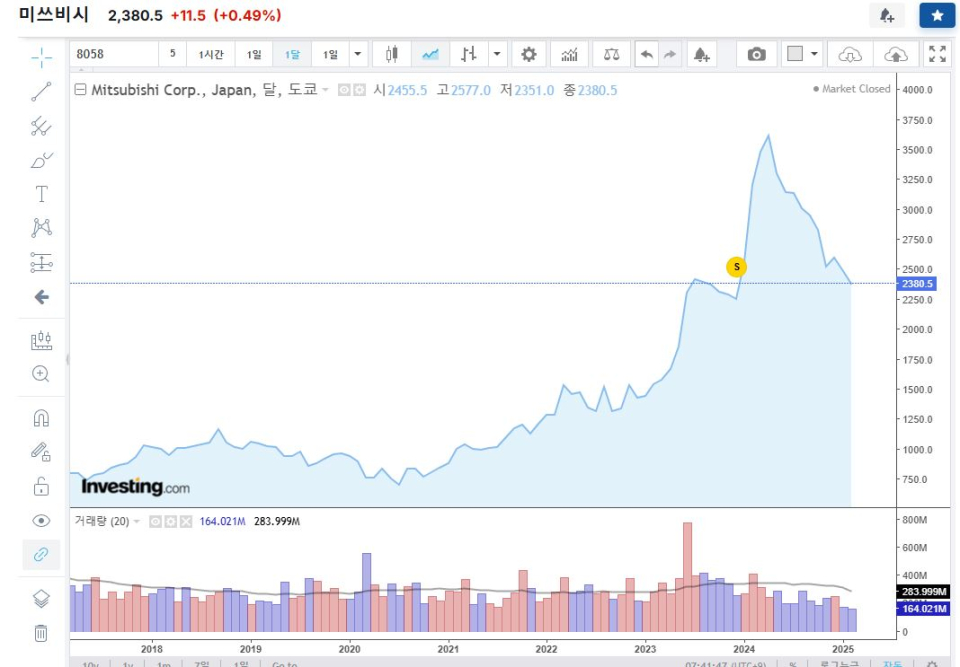
Task: Select the zoom in tool
Action: tap(41, 374)
